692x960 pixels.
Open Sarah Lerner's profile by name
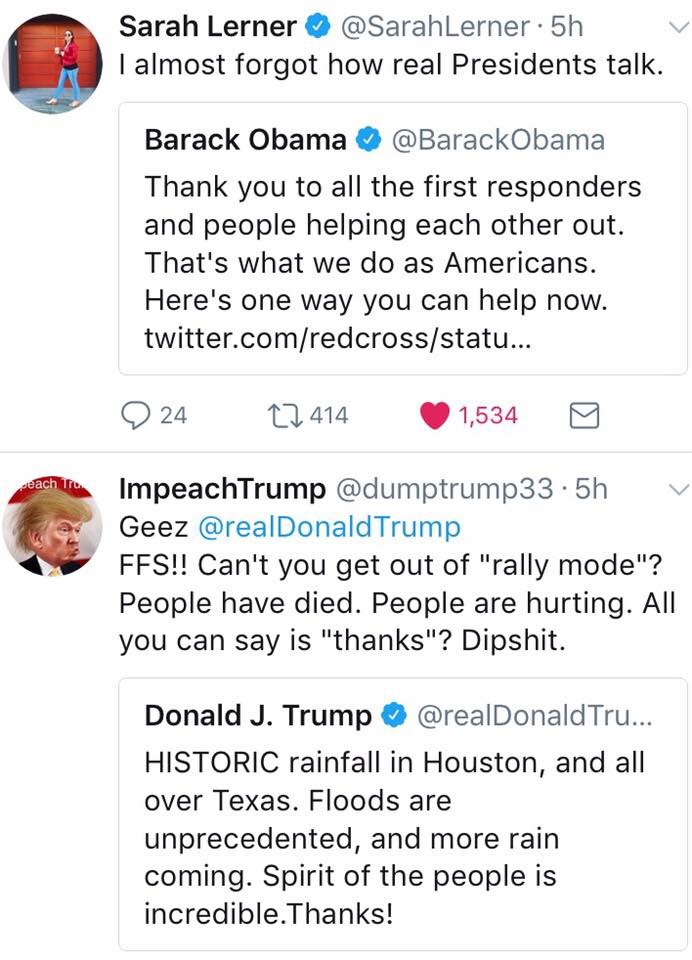coord(207,27)
